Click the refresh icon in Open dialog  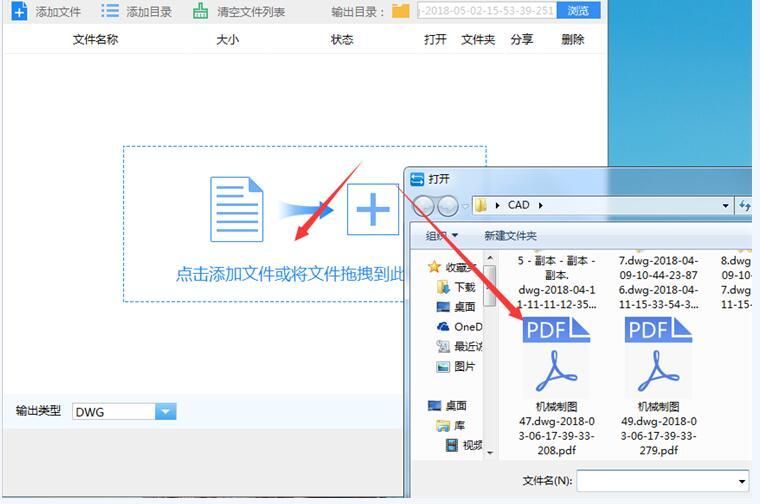tap(744, 205)
